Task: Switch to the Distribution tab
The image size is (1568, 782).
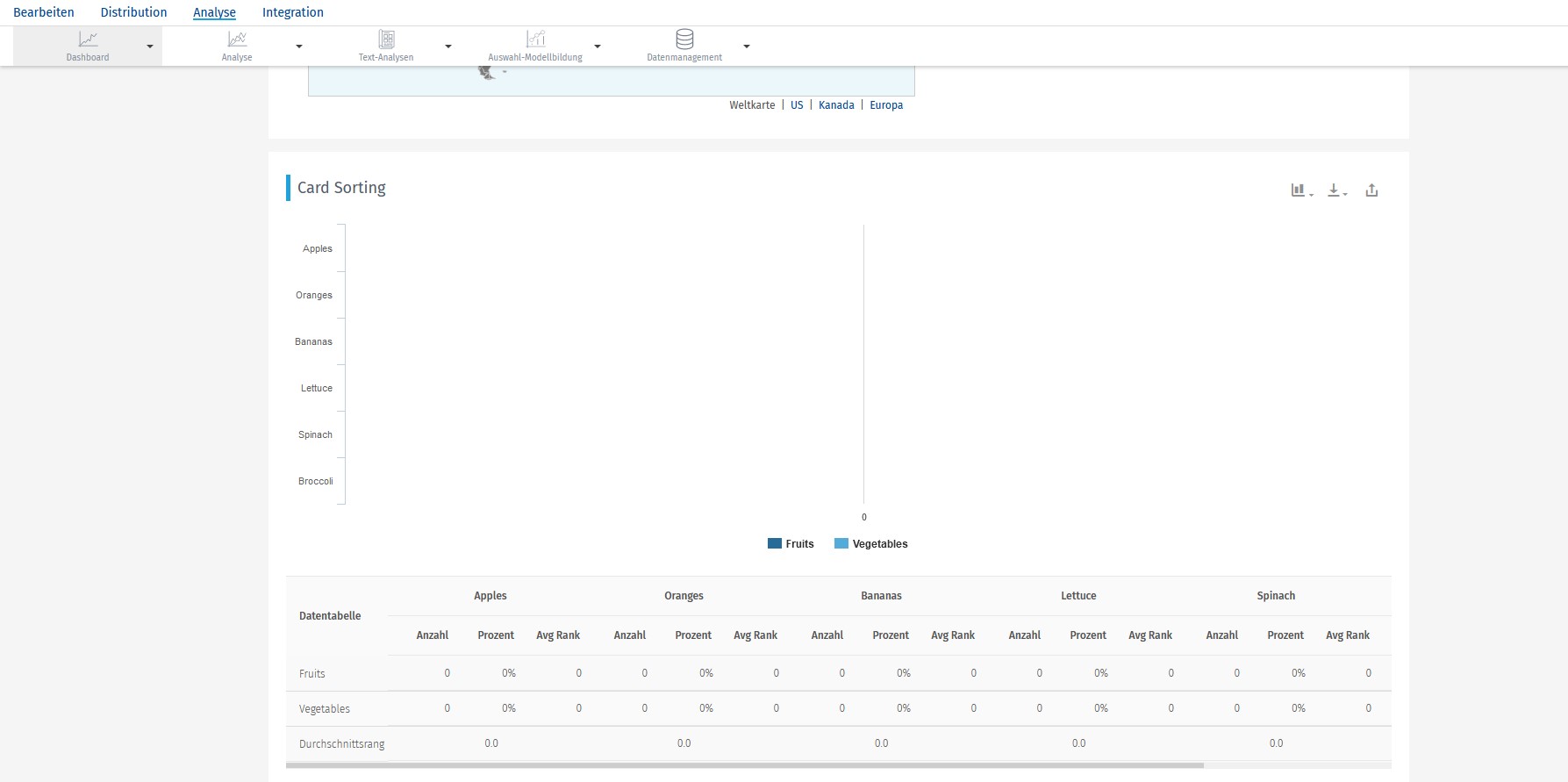Action: (133, 12)
